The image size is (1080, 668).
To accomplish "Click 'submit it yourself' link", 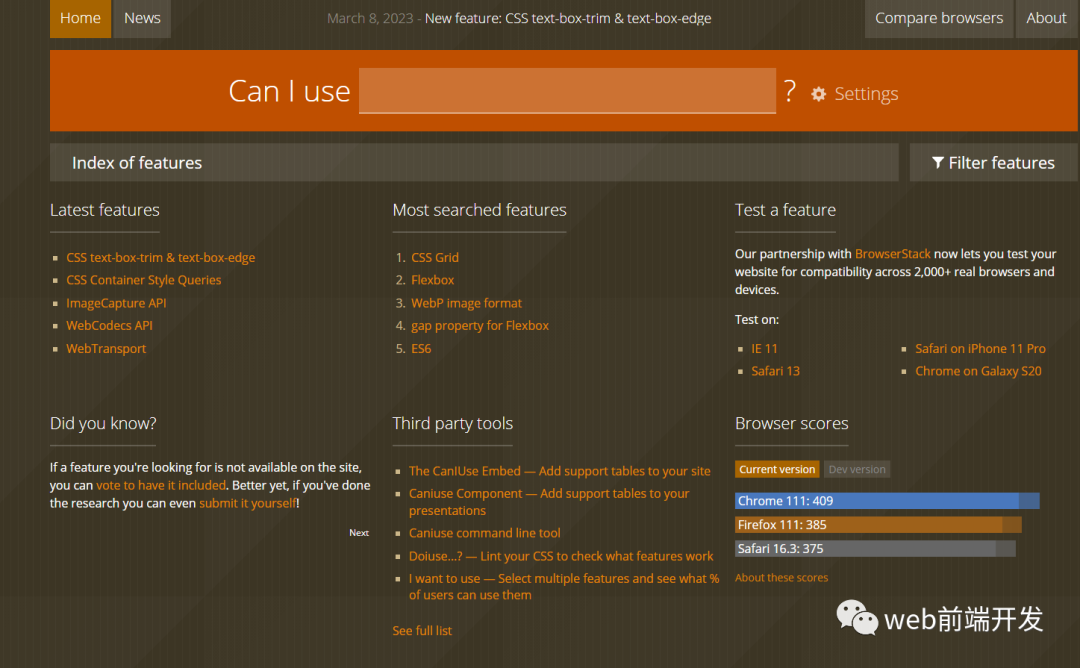I will pyautogui.click(x=247, y=503).
